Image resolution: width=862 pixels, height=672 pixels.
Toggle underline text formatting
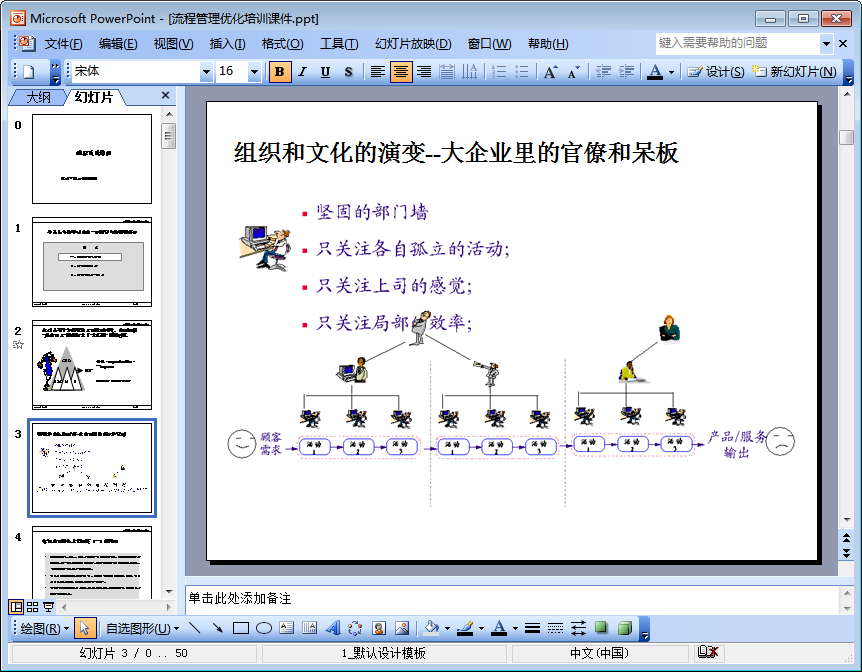tap(326, 72)
